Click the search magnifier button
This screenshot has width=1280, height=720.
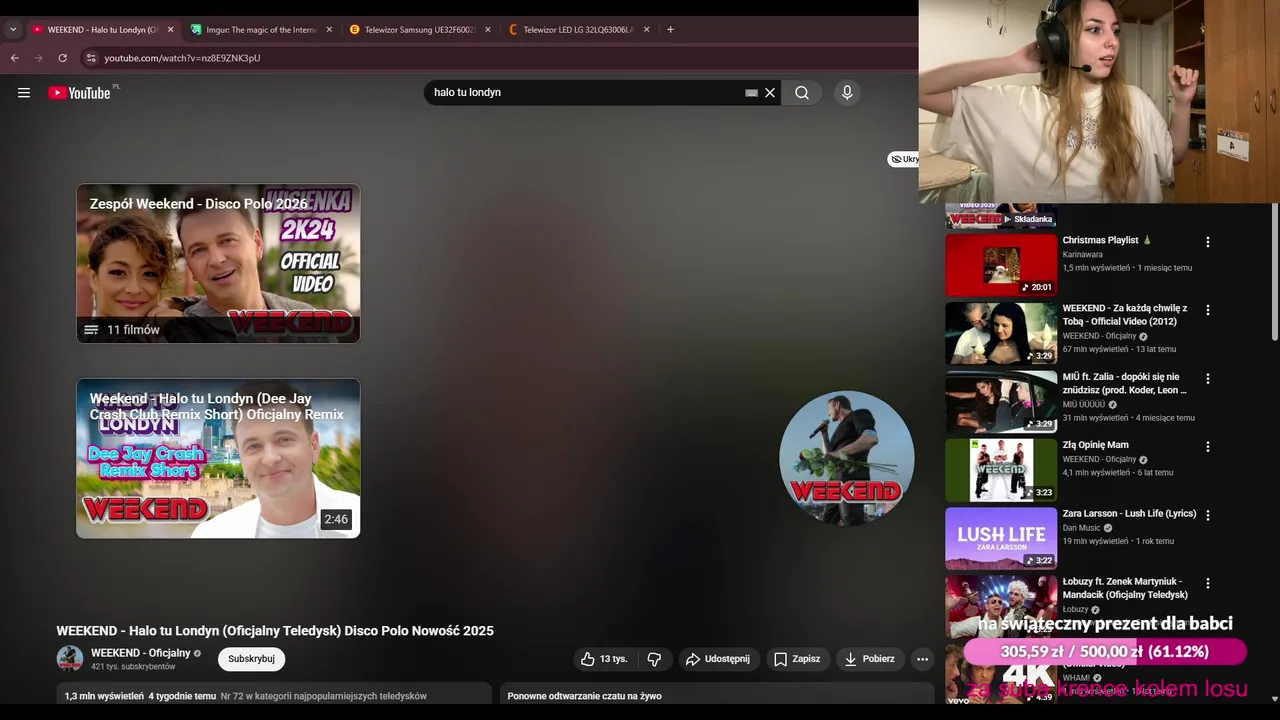[802, 93]
